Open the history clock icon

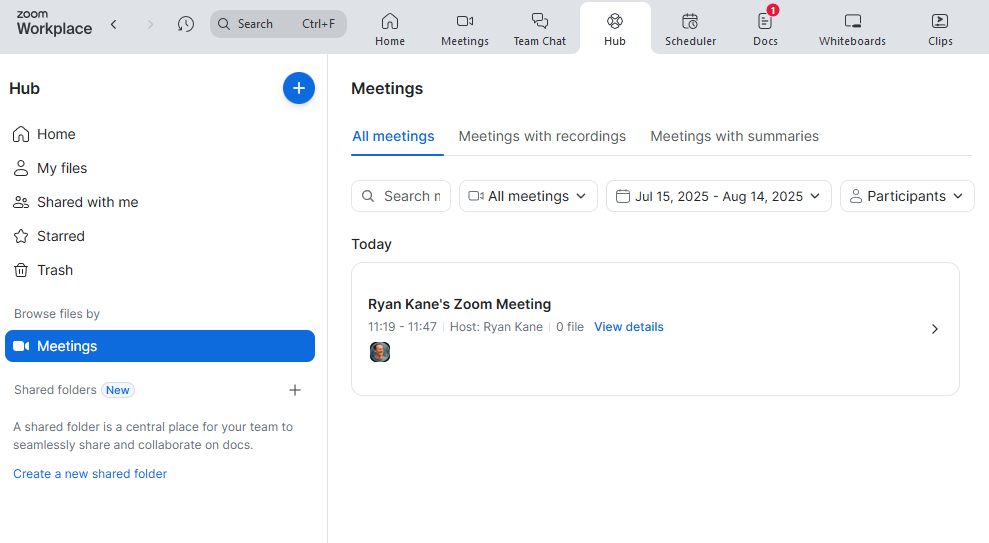coord(185,25)
